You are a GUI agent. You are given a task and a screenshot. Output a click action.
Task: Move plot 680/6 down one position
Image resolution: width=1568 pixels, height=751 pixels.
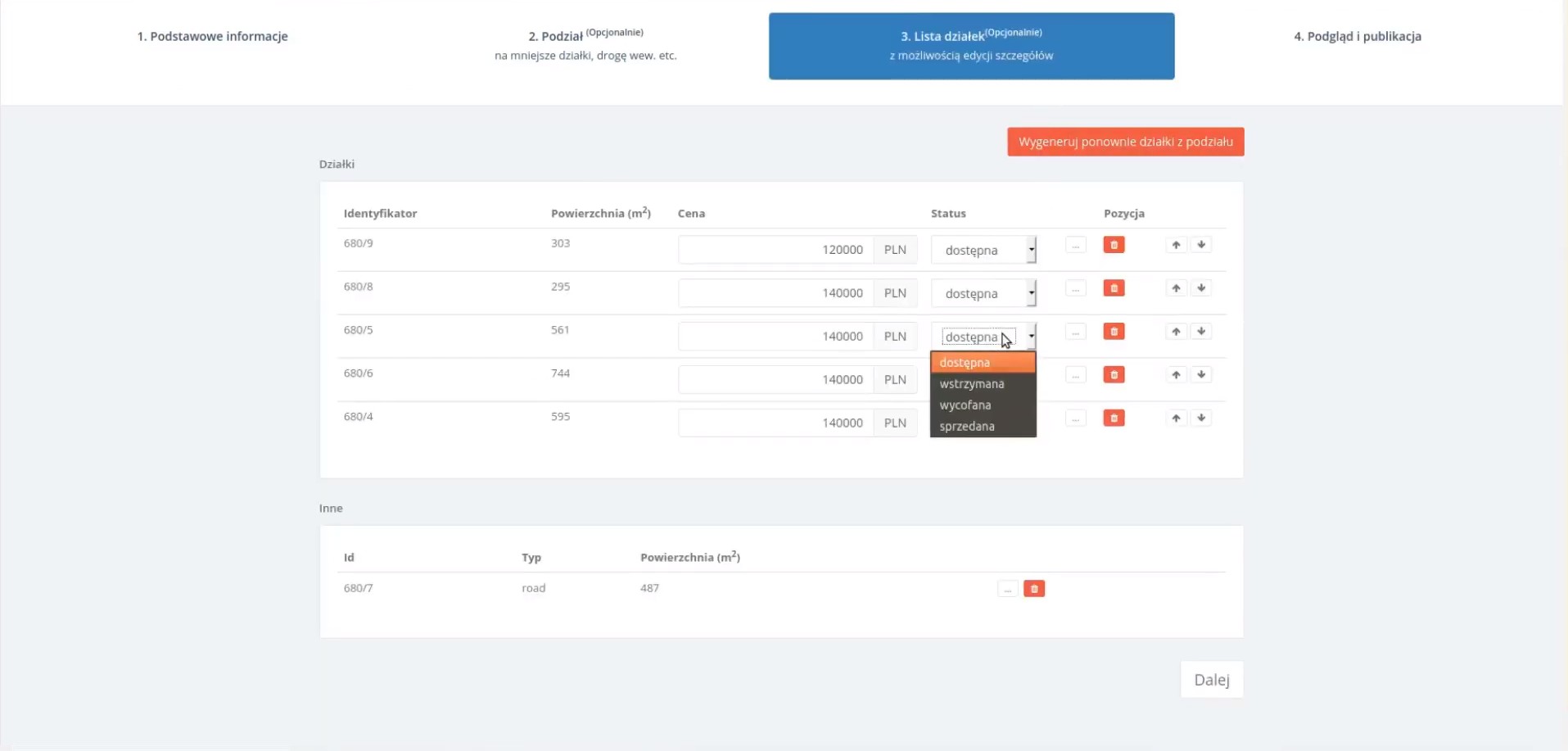click(1200, 375)
